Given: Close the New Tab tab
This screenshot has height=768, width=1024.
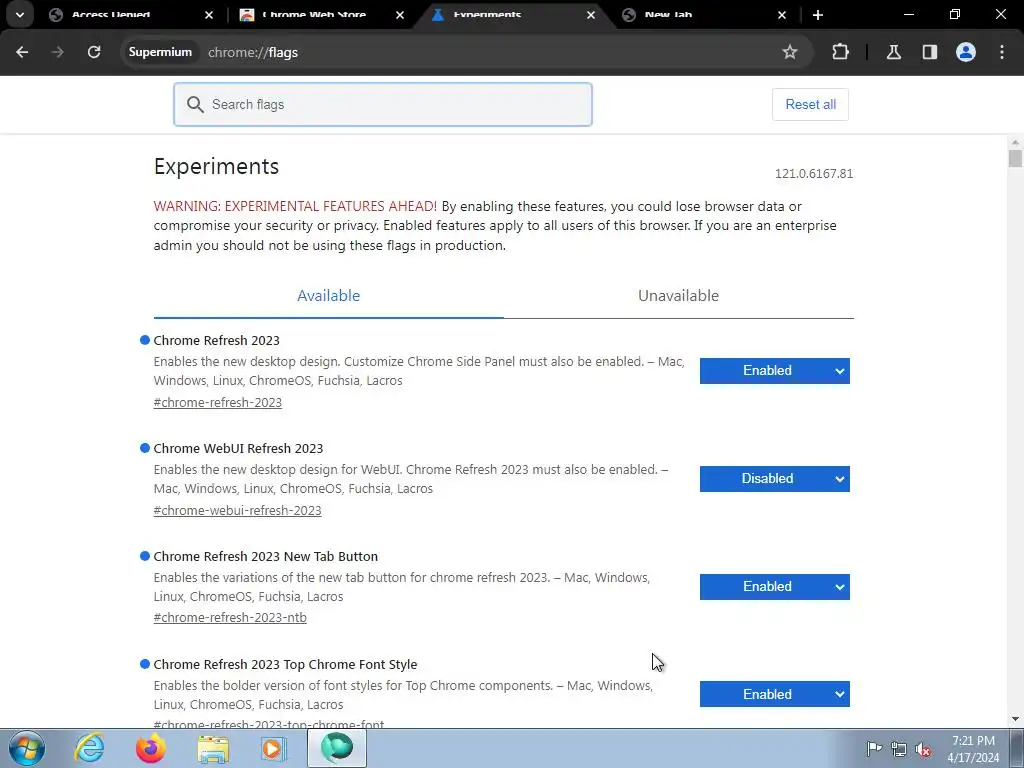Looking at the screenshot, I should (782, 14).
